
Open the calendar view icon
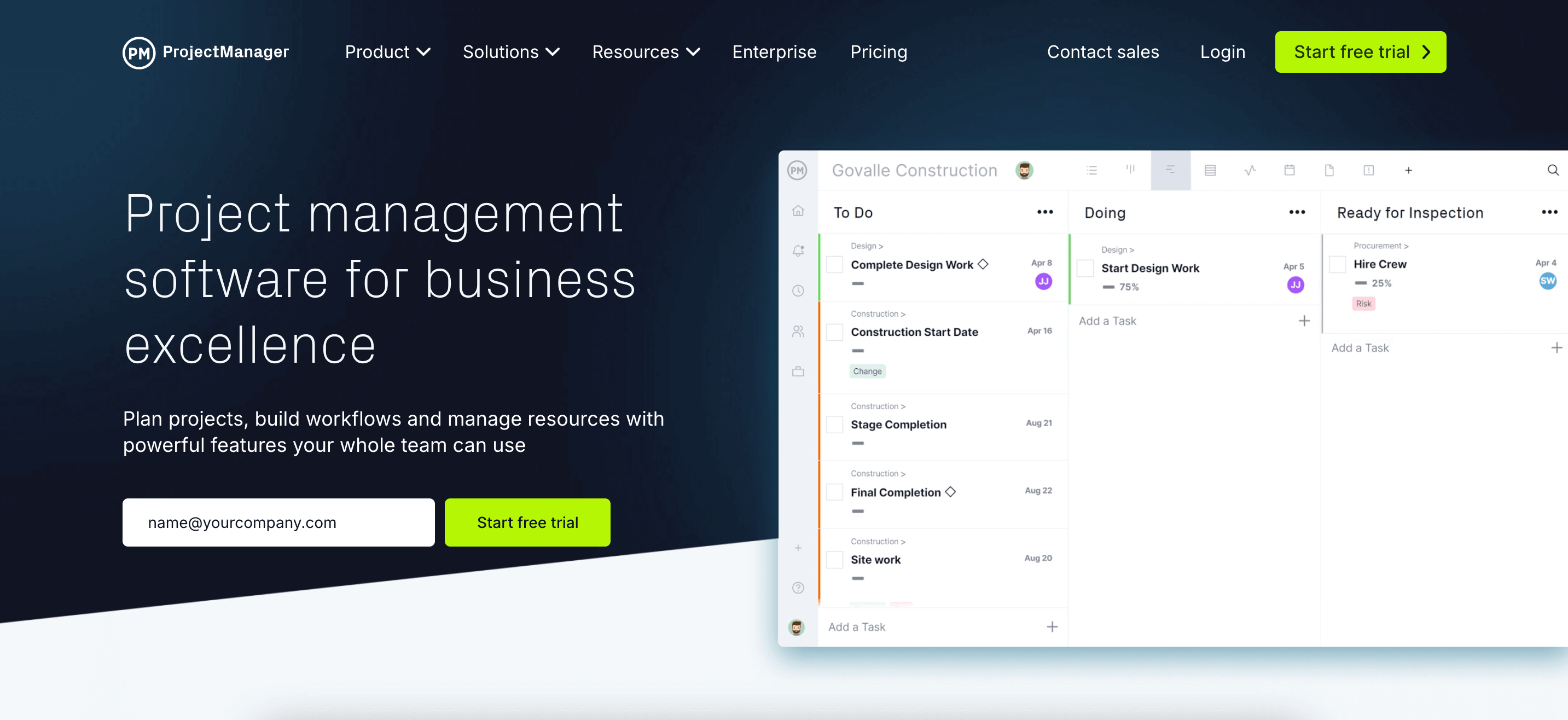[x=1289, y=170]
